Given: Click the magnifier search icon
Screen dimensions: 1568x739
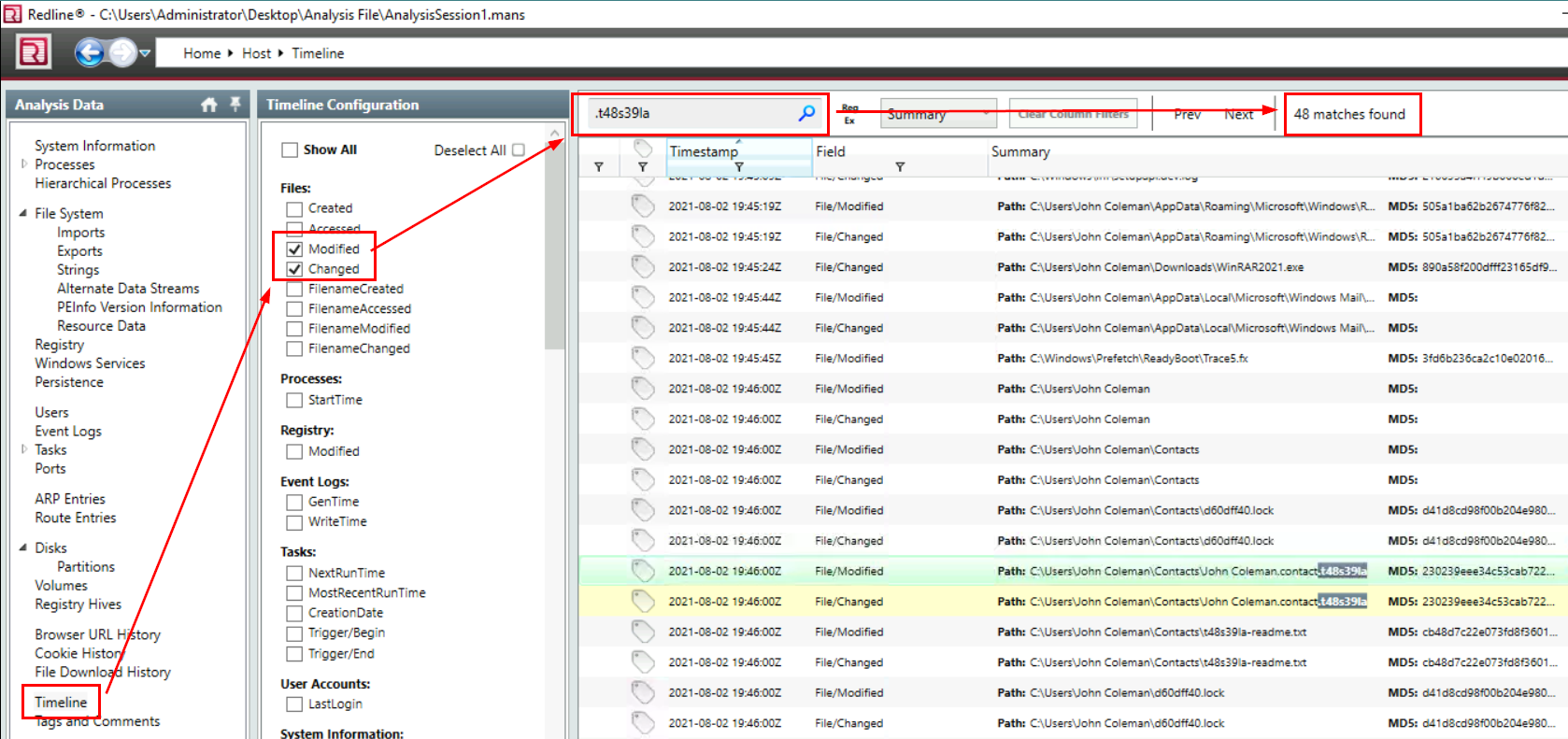Looking at the screenshot, I should 806,113.
